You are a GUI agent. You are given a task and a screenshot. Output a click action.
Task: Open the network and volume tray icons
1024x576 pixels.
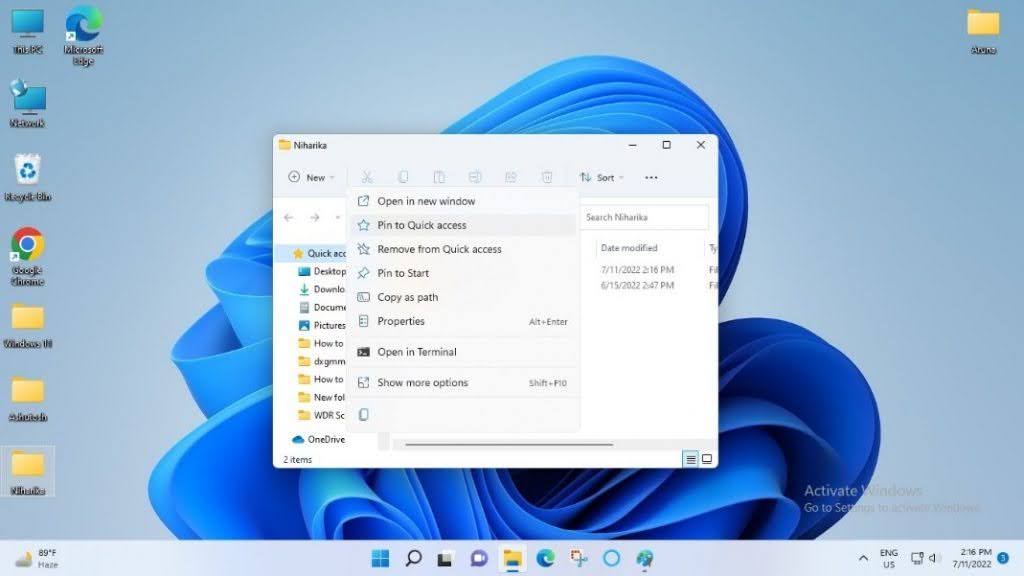tap(924, 558)
